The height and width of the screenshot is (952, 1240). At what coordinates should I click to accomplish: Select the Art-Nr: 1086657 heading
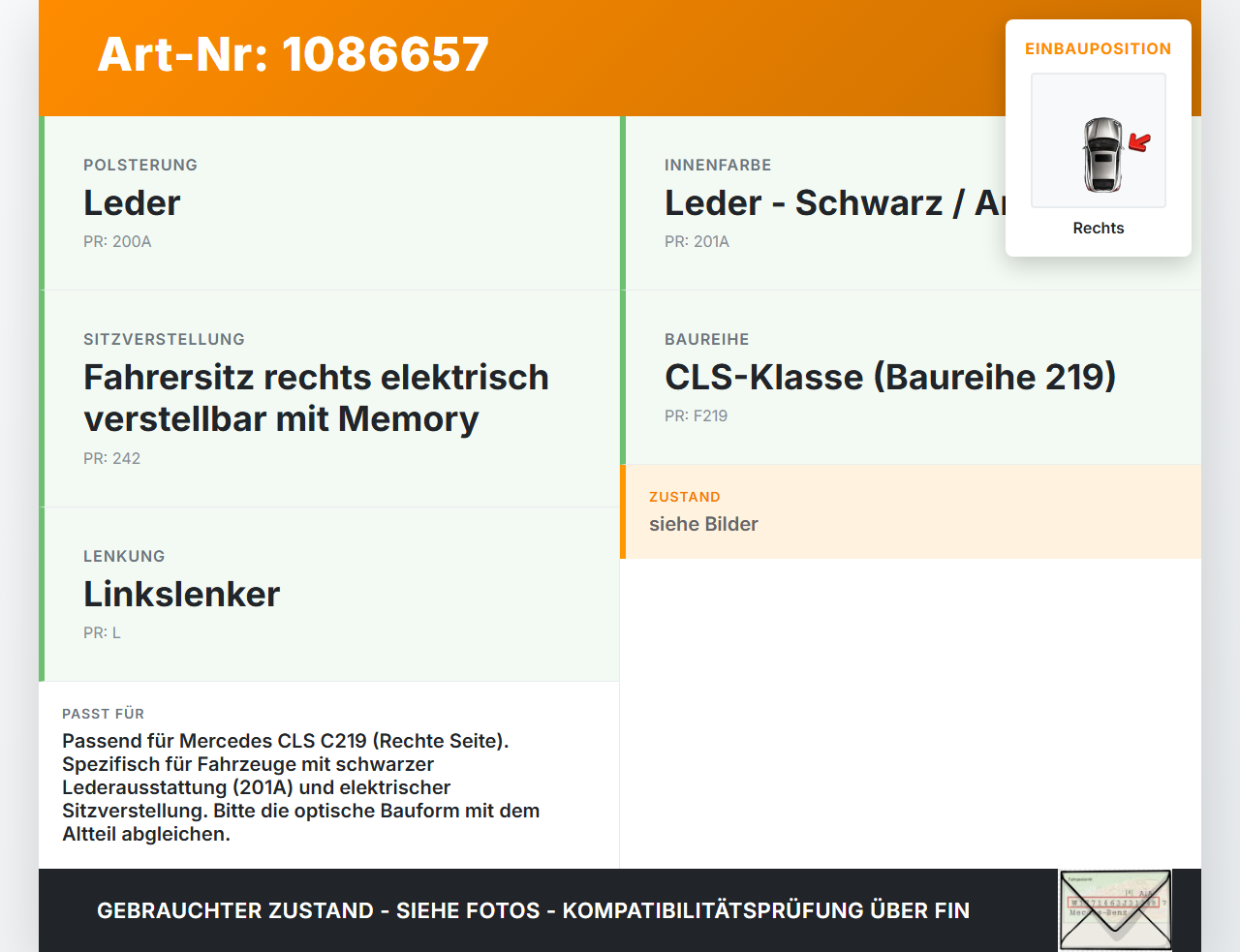[294, 54]
